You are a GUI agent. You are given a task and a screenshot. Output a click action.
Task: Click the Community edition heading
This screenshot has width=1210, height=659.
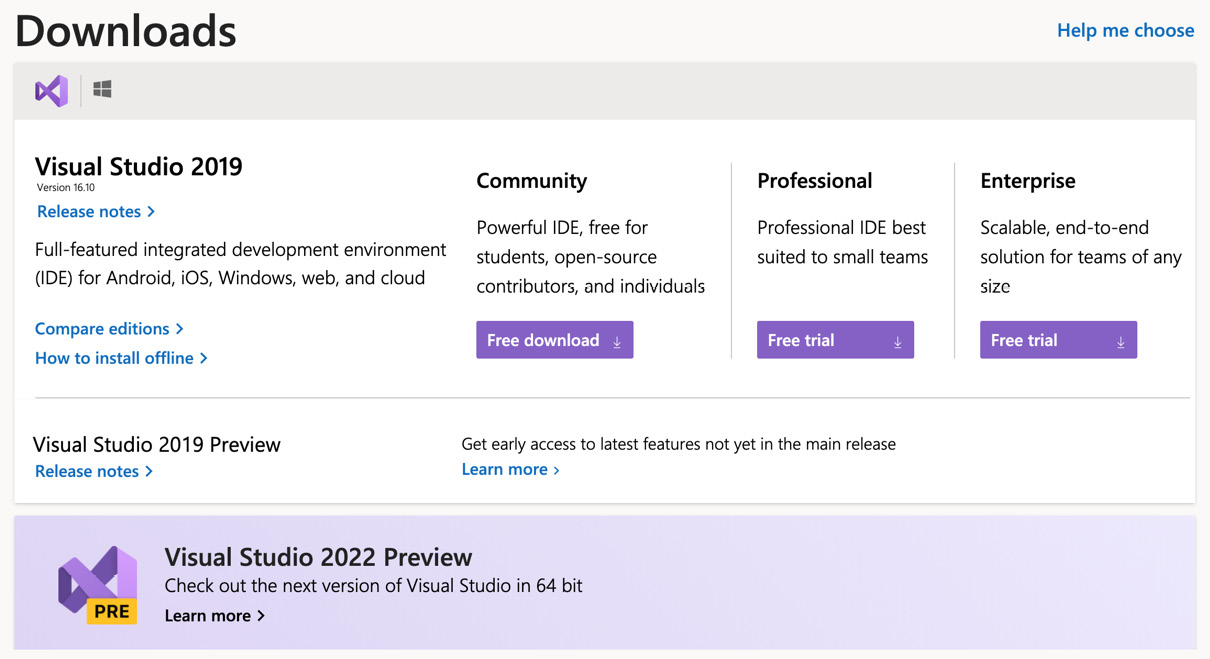pyautogui.click(x=531, y=181)
